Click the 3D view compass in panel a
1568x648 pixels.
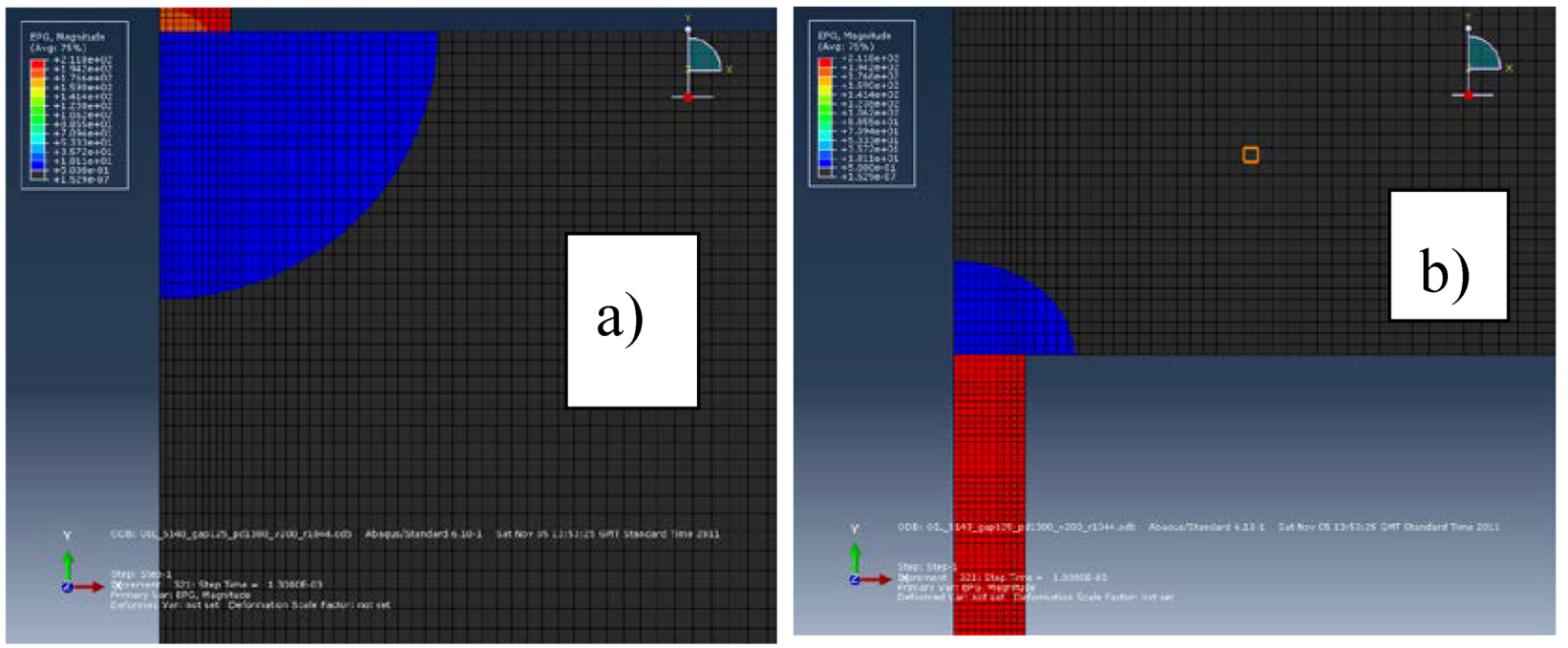702,55
